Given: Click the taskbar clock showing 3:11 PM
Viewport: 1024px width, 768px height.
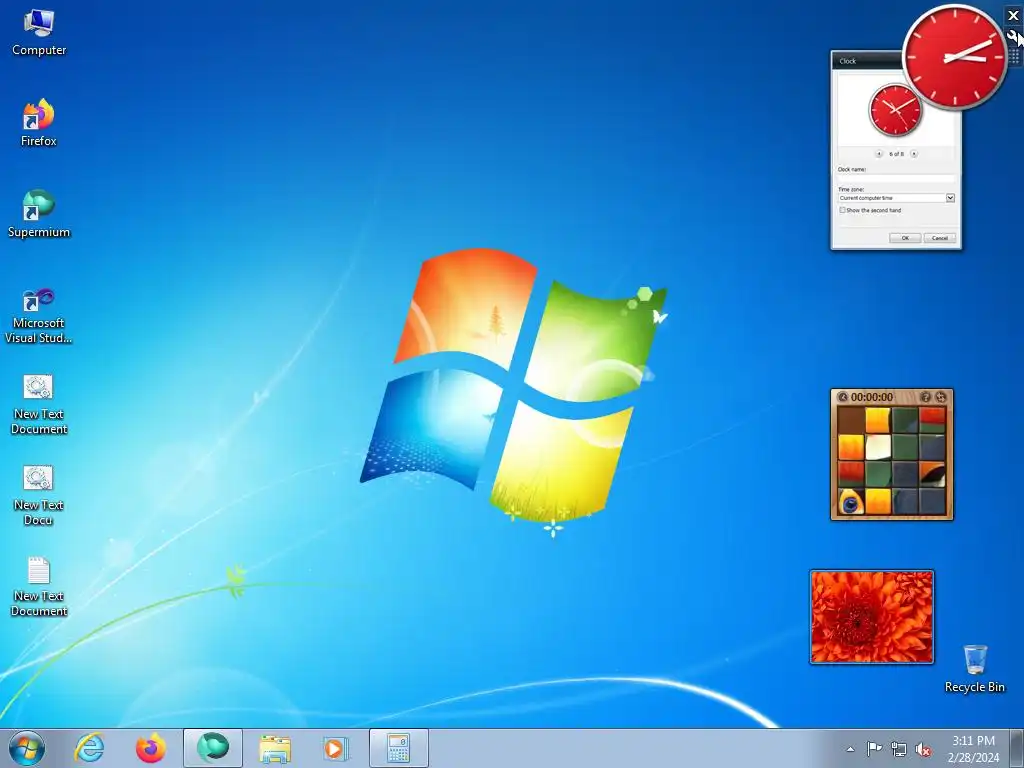Looking at the screenshot, I should 973,749.
